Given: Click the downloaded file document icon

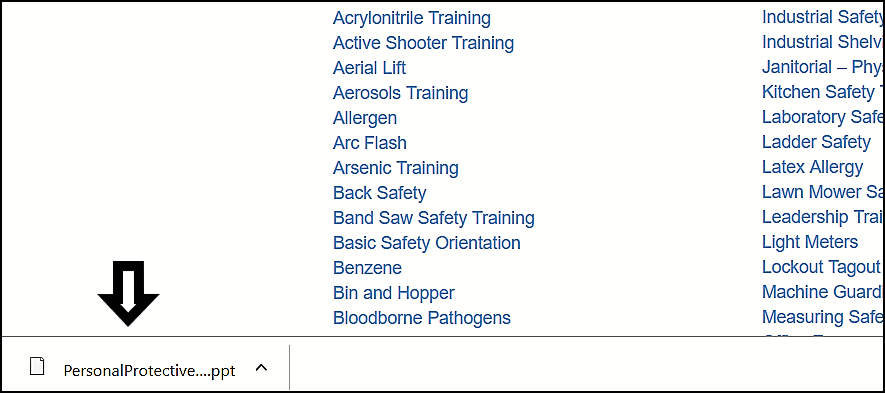Looking at the screenshot, I should pos(37,367).
